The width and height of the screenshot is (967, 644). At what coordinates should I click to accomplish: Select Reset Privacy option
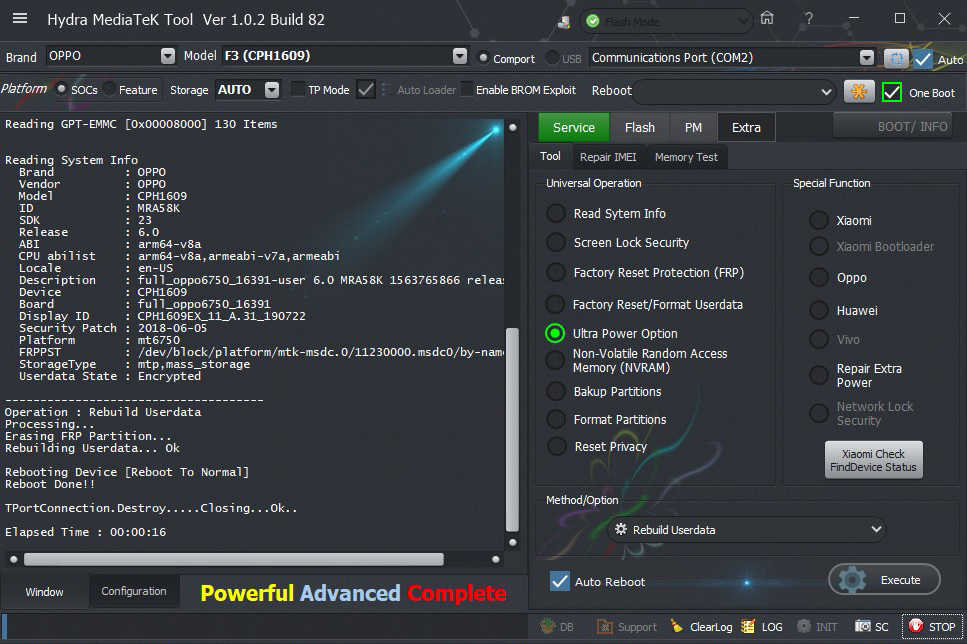pyautogui.click(x=556, y=446)
